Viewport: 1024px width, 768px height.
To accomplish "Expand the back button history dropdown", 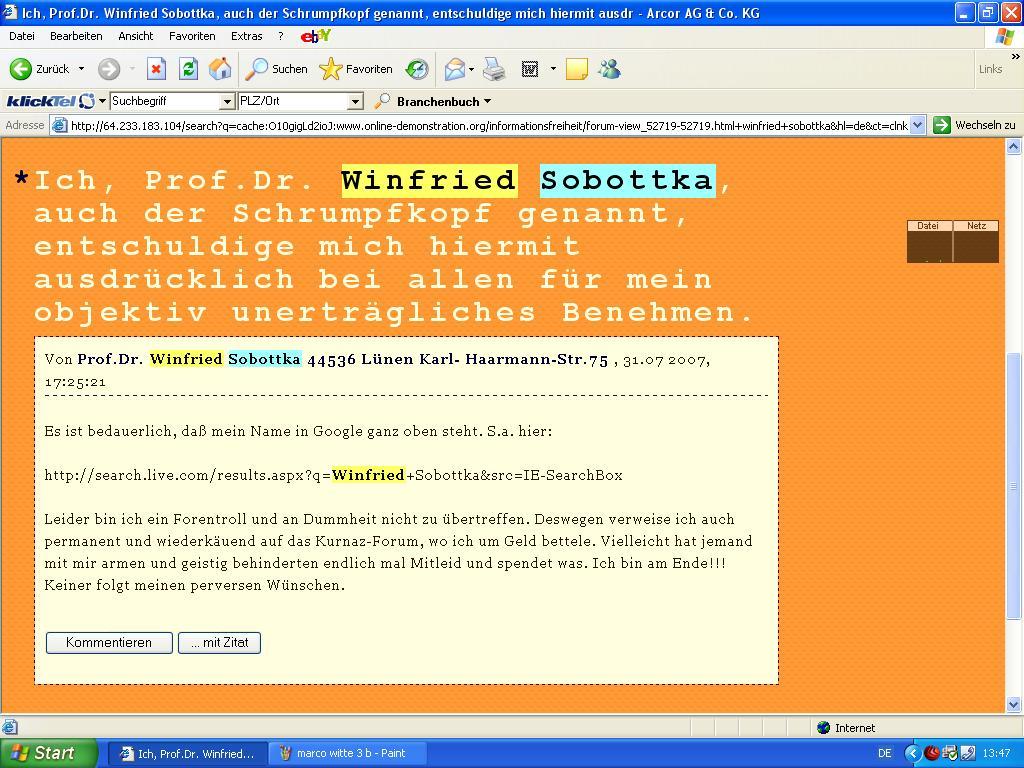I will (82, 69).
